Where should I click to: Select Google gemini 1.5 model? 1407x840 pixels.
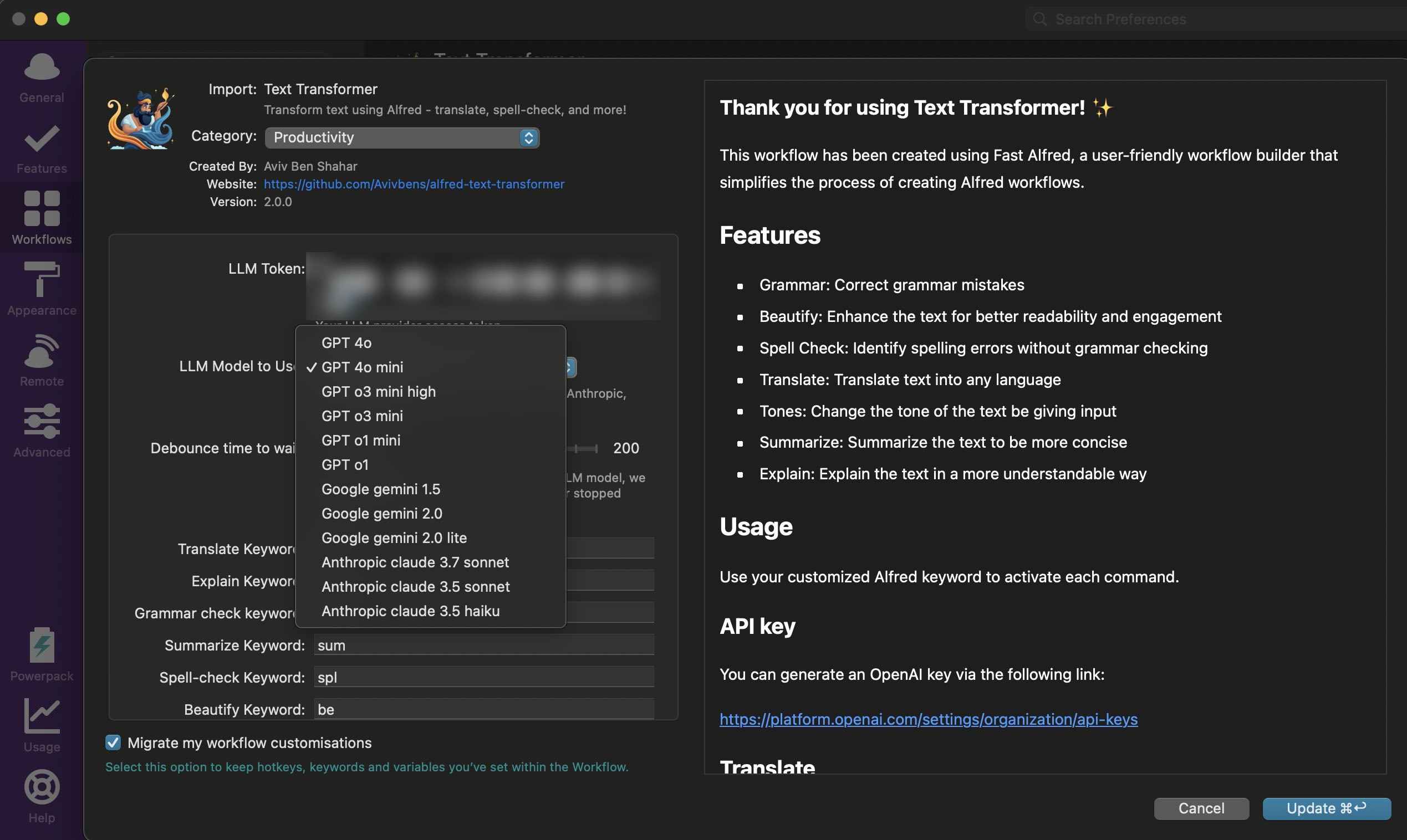(x=430, y=489)
